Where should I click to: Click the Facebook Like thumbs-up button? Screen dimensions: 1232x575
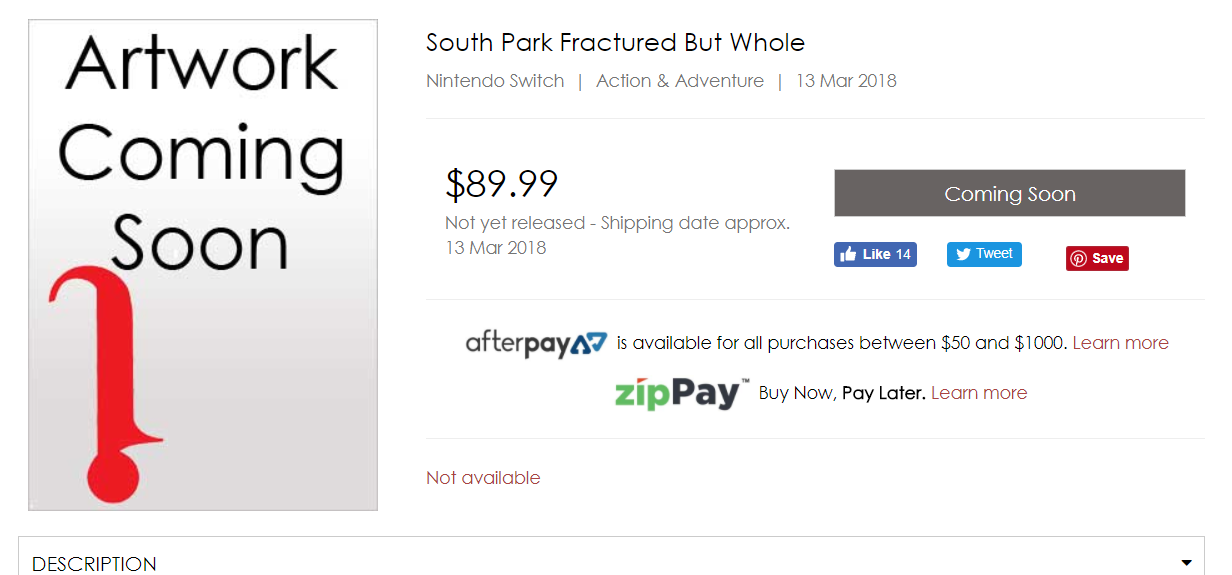(x=874, y=254)
